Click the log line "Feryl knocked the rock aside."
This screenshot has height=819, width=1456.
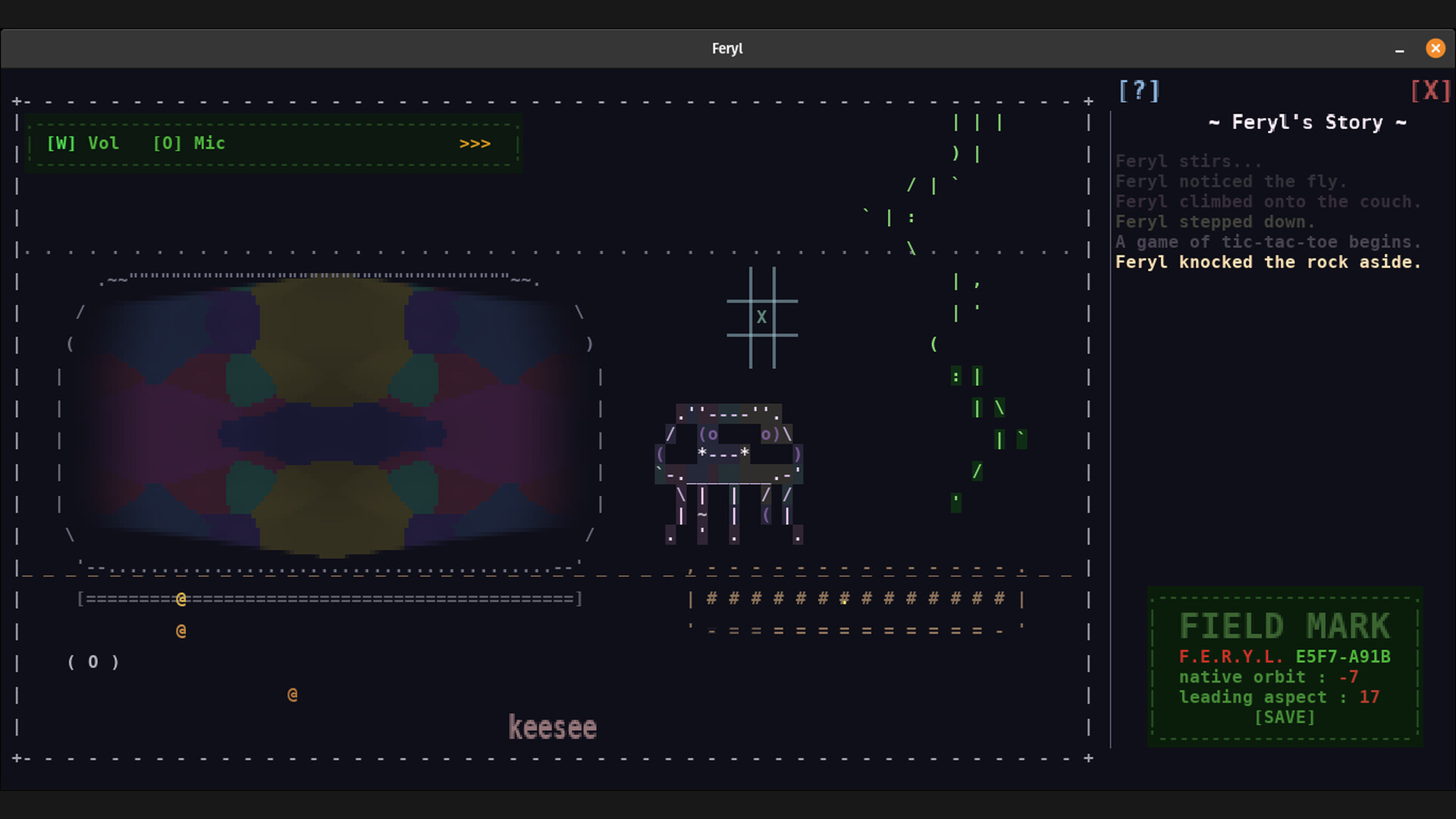pos(1269,262)
